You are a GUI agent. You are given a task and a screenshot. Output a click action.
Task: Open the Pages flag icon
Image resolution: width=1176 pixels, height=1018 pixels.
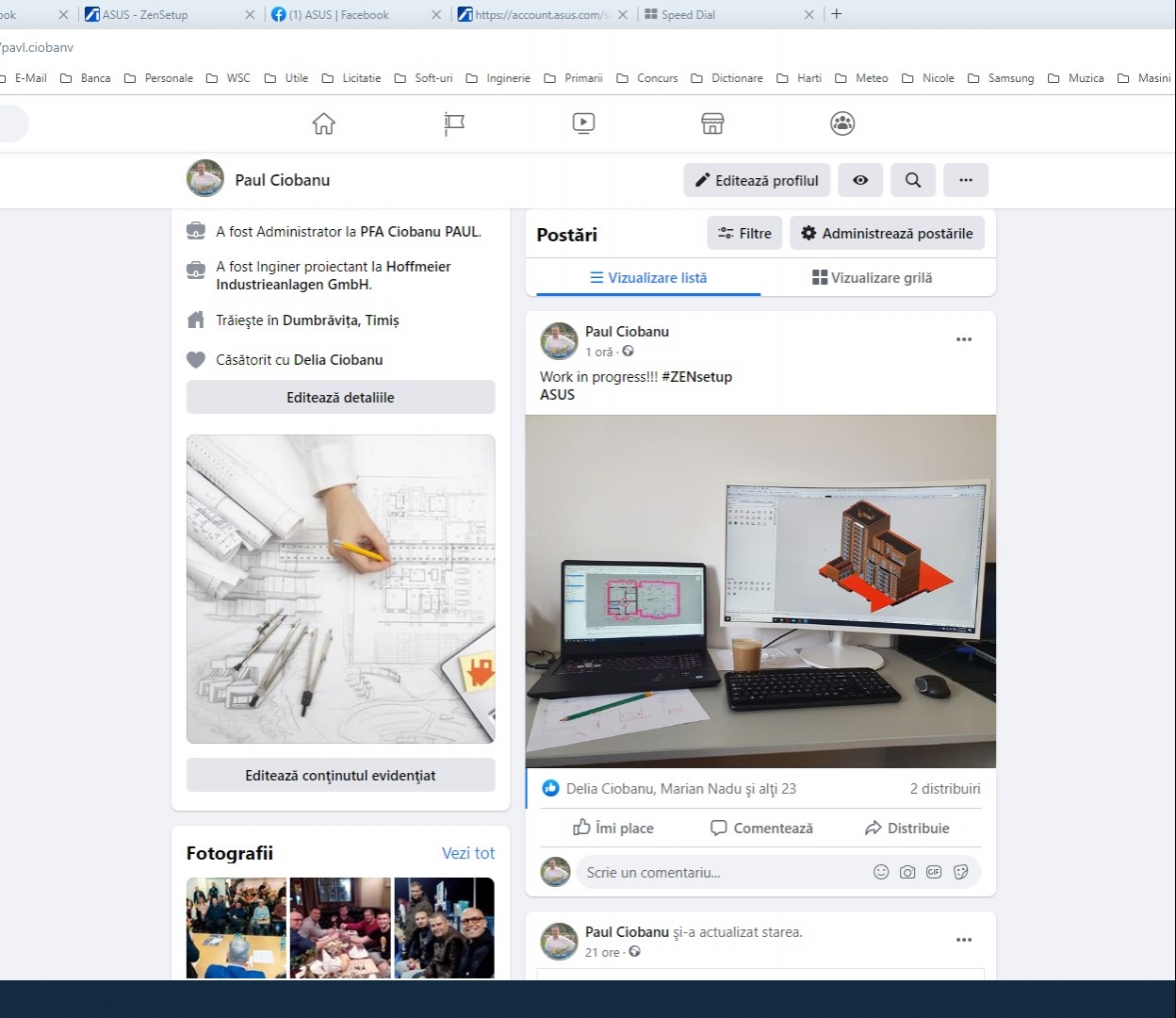pyautogui.click(x=454, y=123)
